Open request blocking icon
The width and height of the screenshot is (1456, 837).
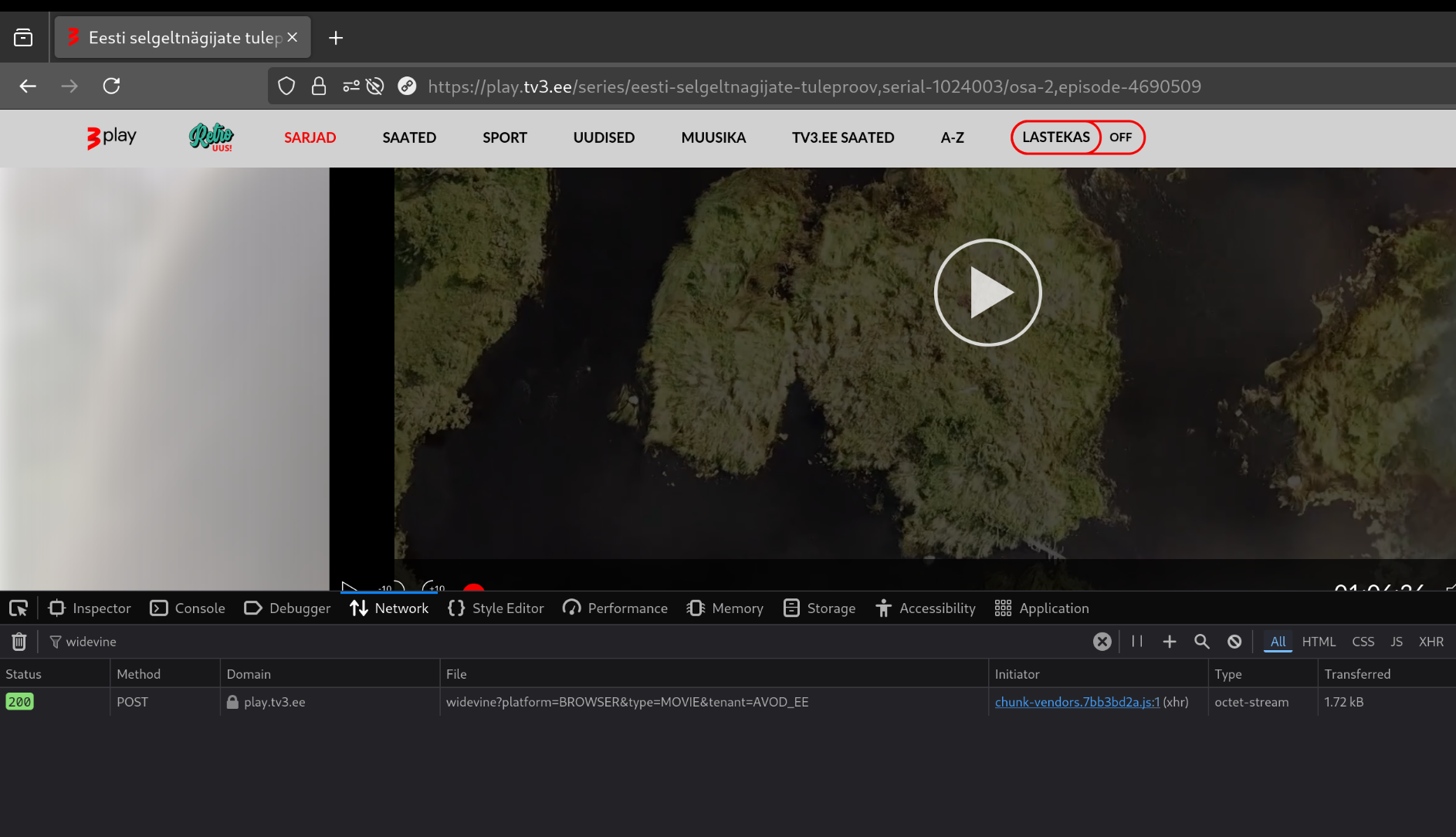[x=1234, y=642]
